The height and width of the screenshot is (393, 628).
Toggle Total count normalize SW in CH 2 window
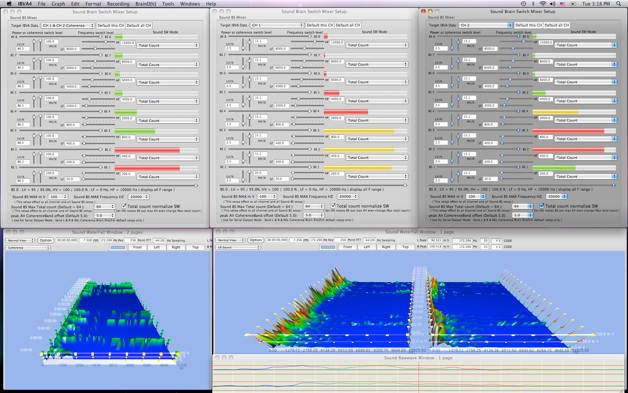541,206
